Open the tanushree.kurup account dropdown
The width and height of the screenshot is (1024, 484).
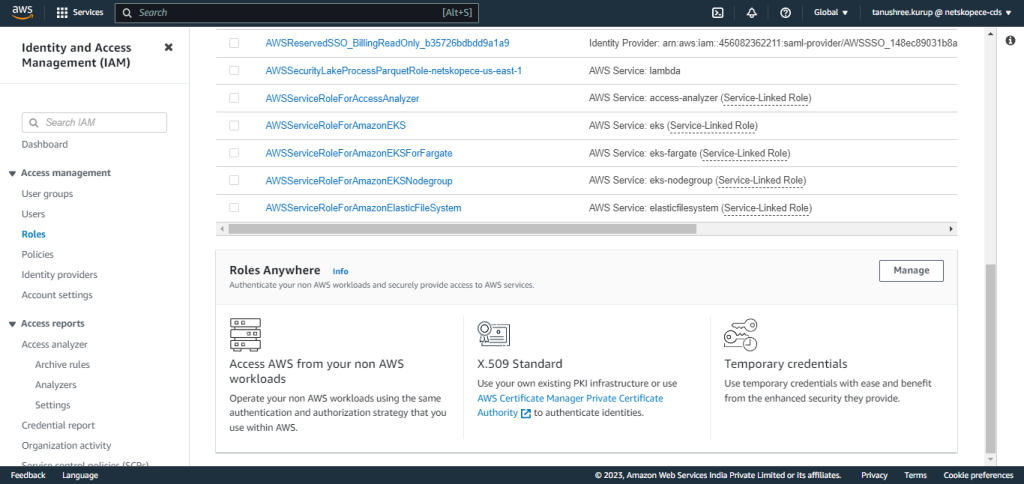pyautogui.click(x=941, y=12)
